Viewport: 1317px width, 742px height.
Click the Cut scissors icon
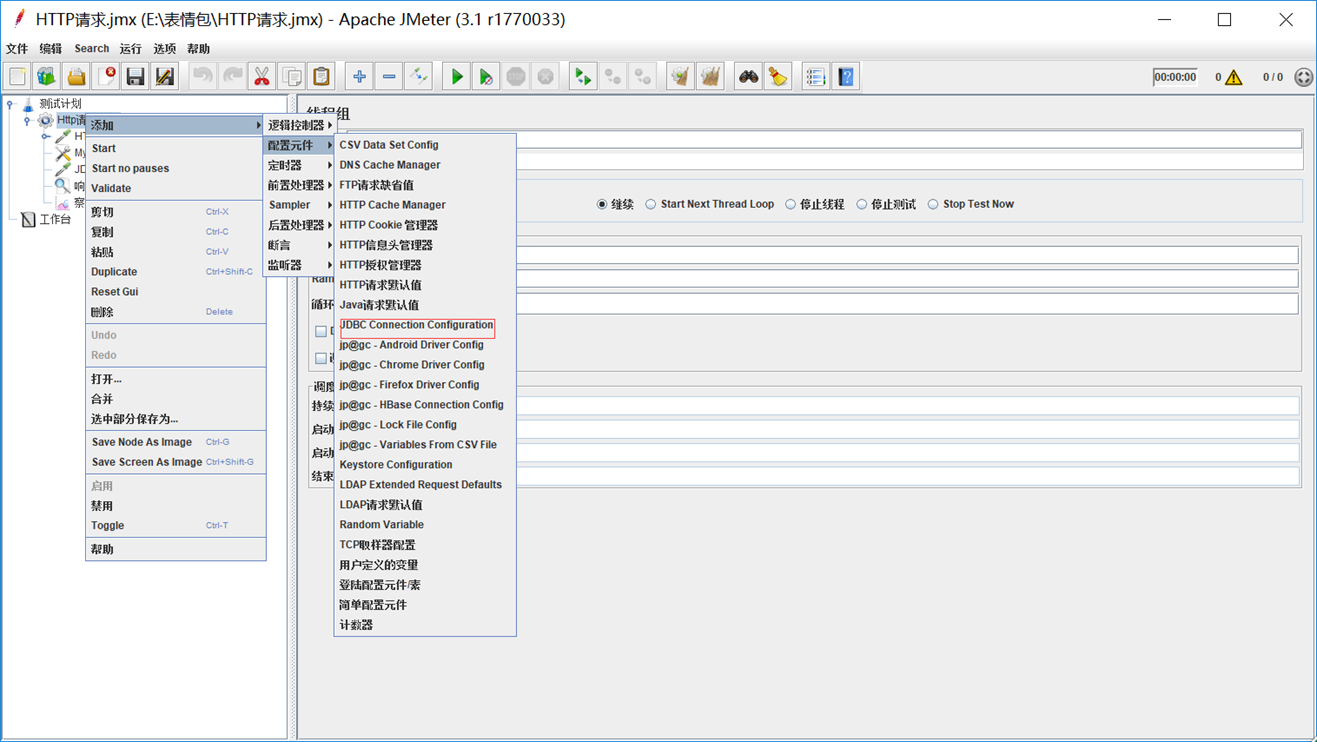tap(262, 77)
